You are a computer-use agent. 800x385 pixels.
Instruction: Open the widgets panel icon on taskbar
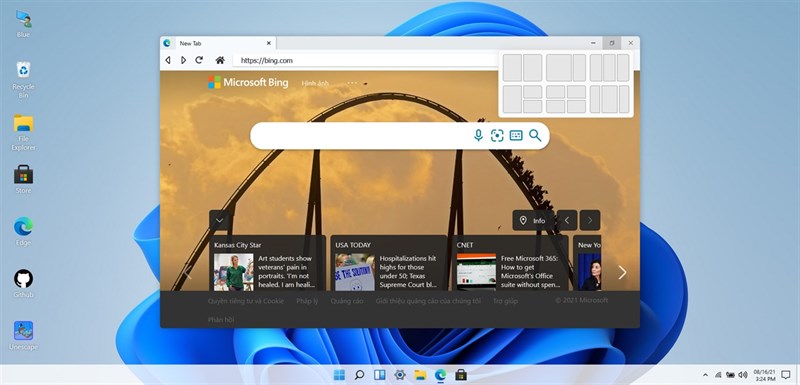tap(380, 375)
